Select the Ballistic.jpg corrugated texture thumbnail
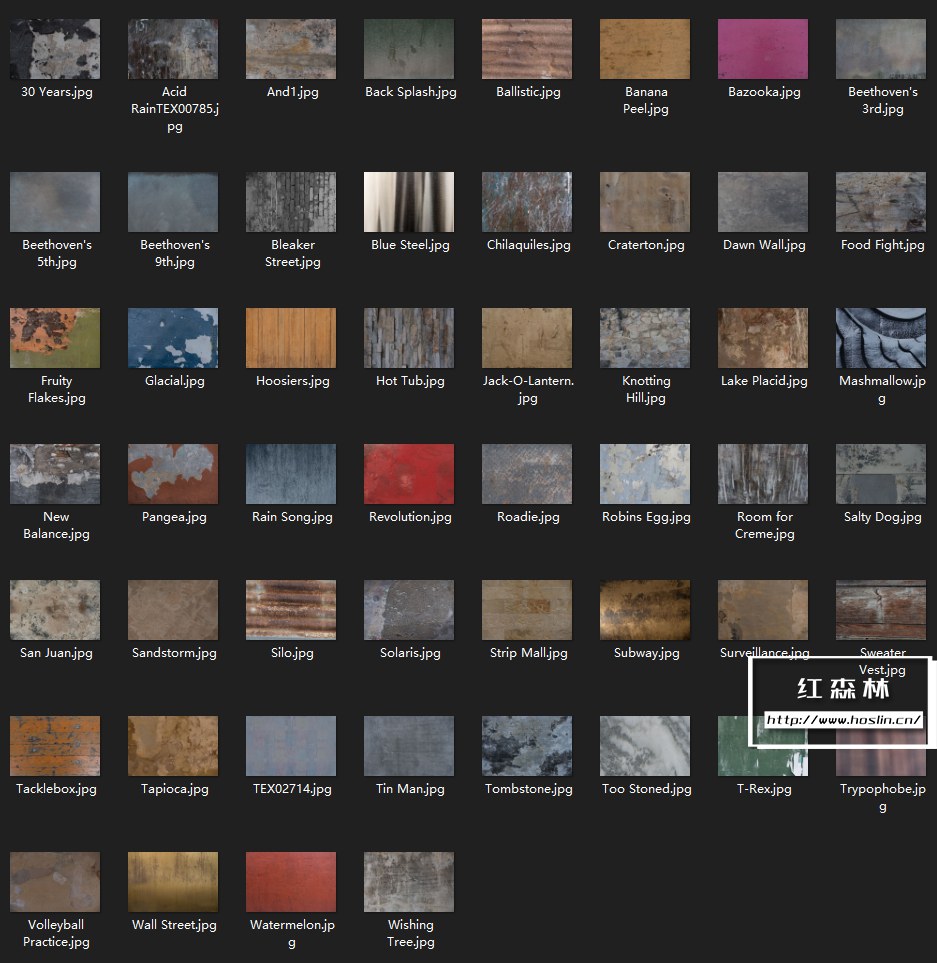This screenshot has width=937, height=963. (527, 49)
